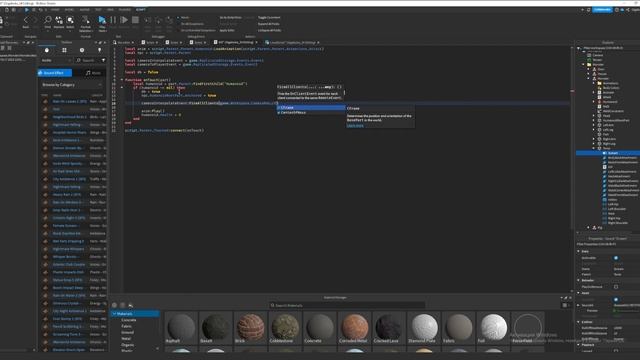Collapse the Emitter section in Properties
The image size is (640, 360).
[x=579, y=322]
